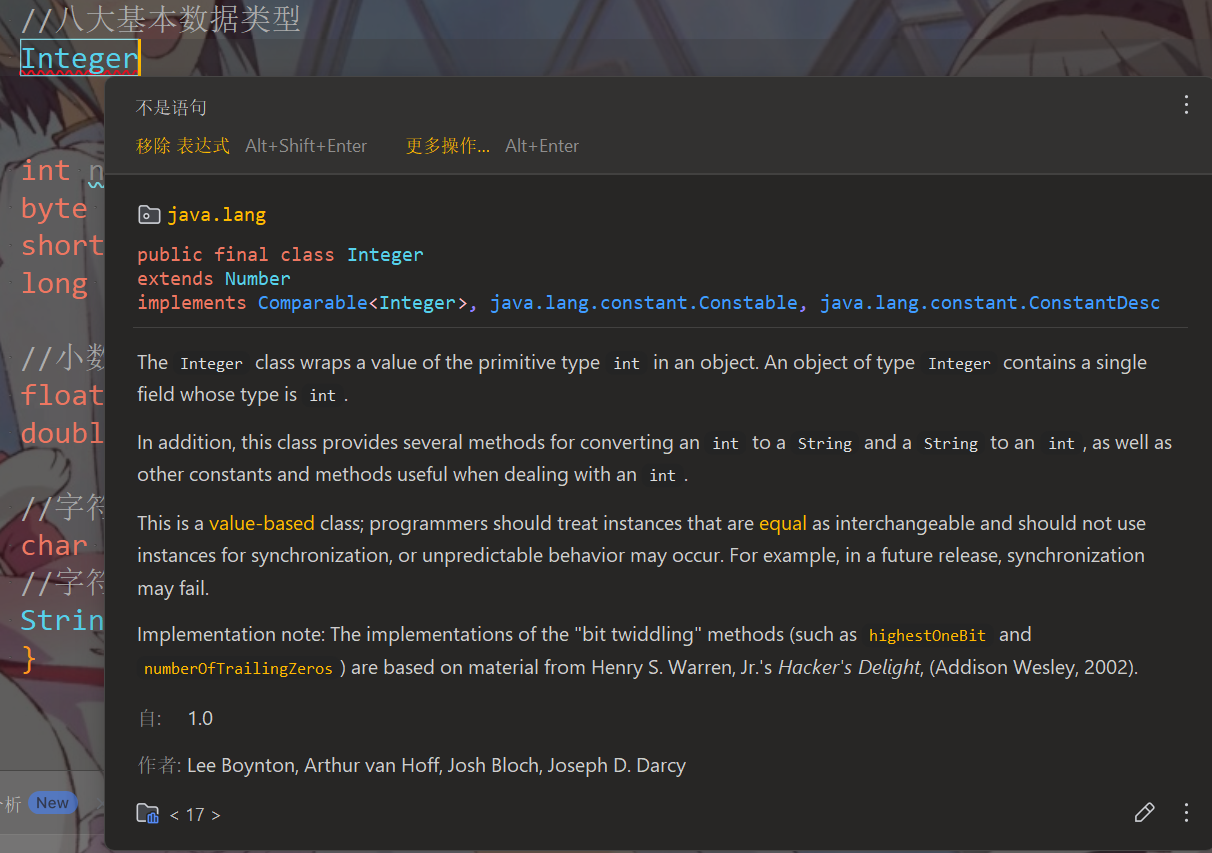Screen dimensions: 1212x853
Task: Go to java.lang.constant.ConstantDesc
Action: pyautogui.click(x=989, y=303)
